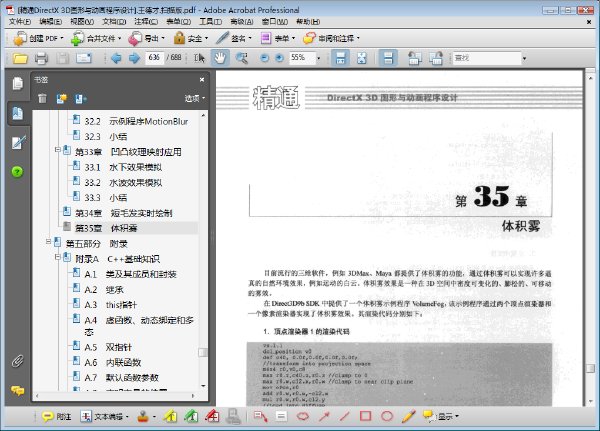Open the 文件 File menu
The height and width of the screenshot is (431, 600).
pyautogui.click(x=20, y=22)
